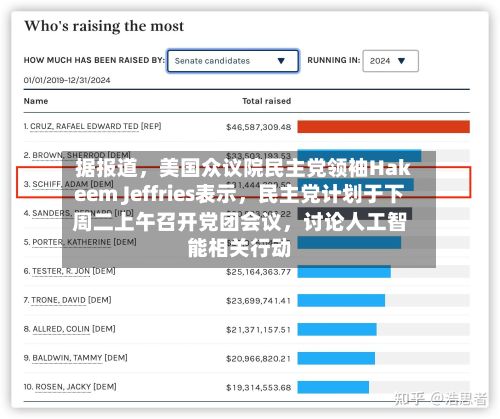The image size is (500, 419).
Task: Open the BALDWIN, TAMMY candidate link
Action: coord(67,358)
